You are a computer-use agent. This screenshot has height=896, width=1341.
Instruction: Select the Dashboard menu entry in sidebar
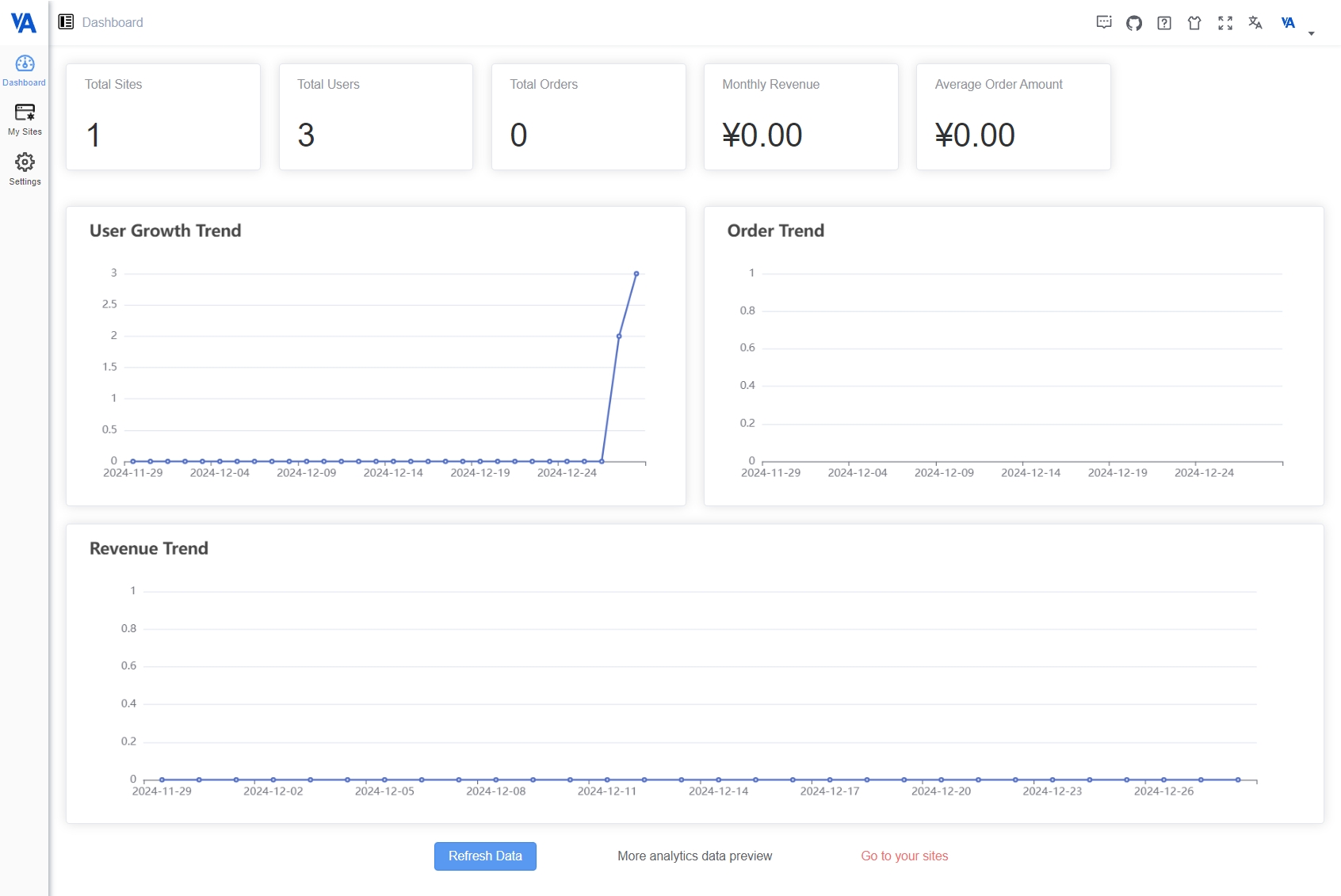25,71
